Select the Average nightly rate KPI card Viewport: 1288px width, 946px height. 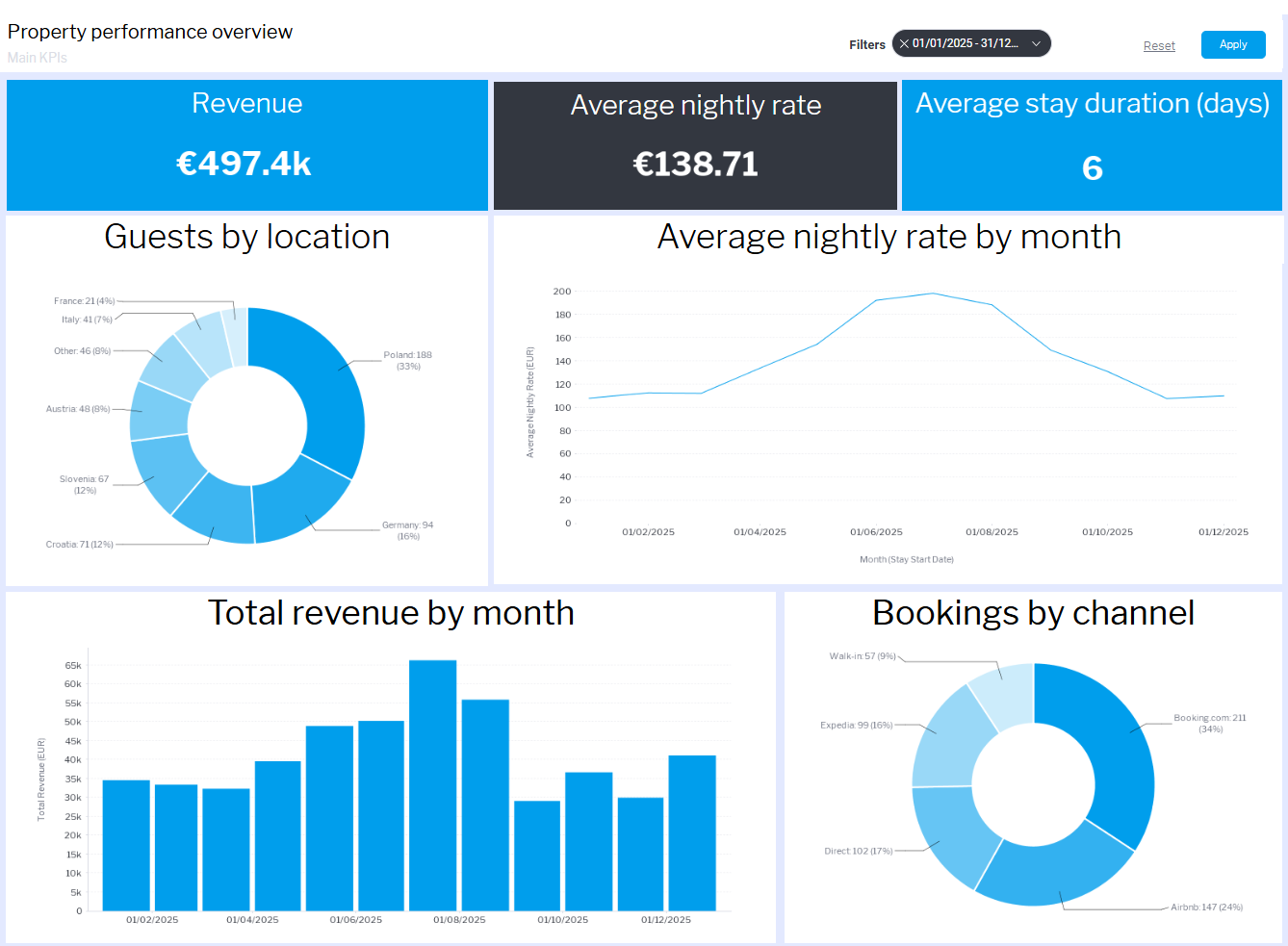coord(695,144)
